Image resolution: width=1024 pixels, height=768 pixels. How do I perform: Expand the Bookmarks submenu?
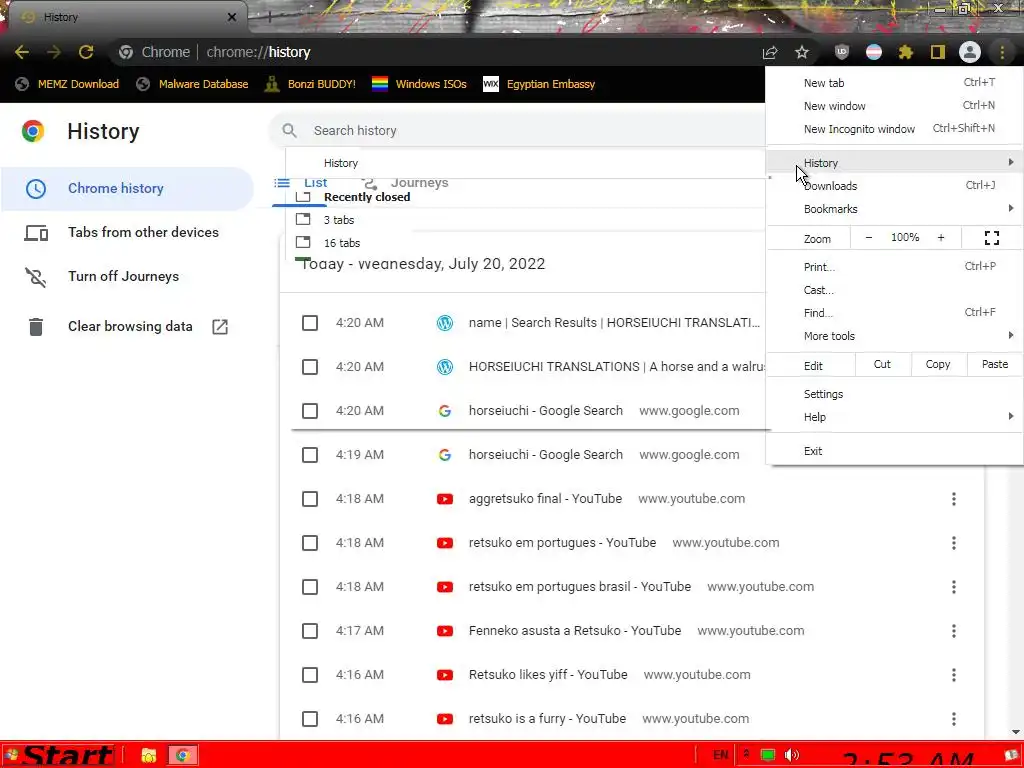[x=895, y=209]
